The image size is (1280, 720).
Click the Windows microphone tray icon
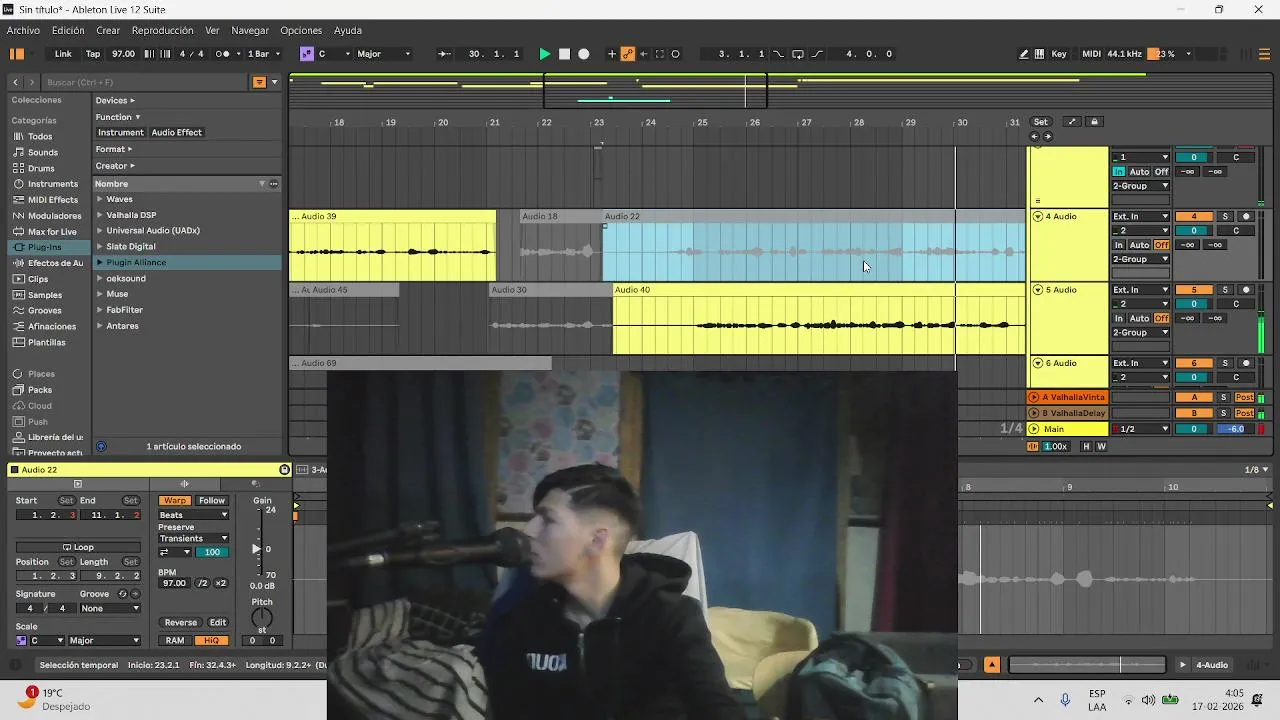1065,700
